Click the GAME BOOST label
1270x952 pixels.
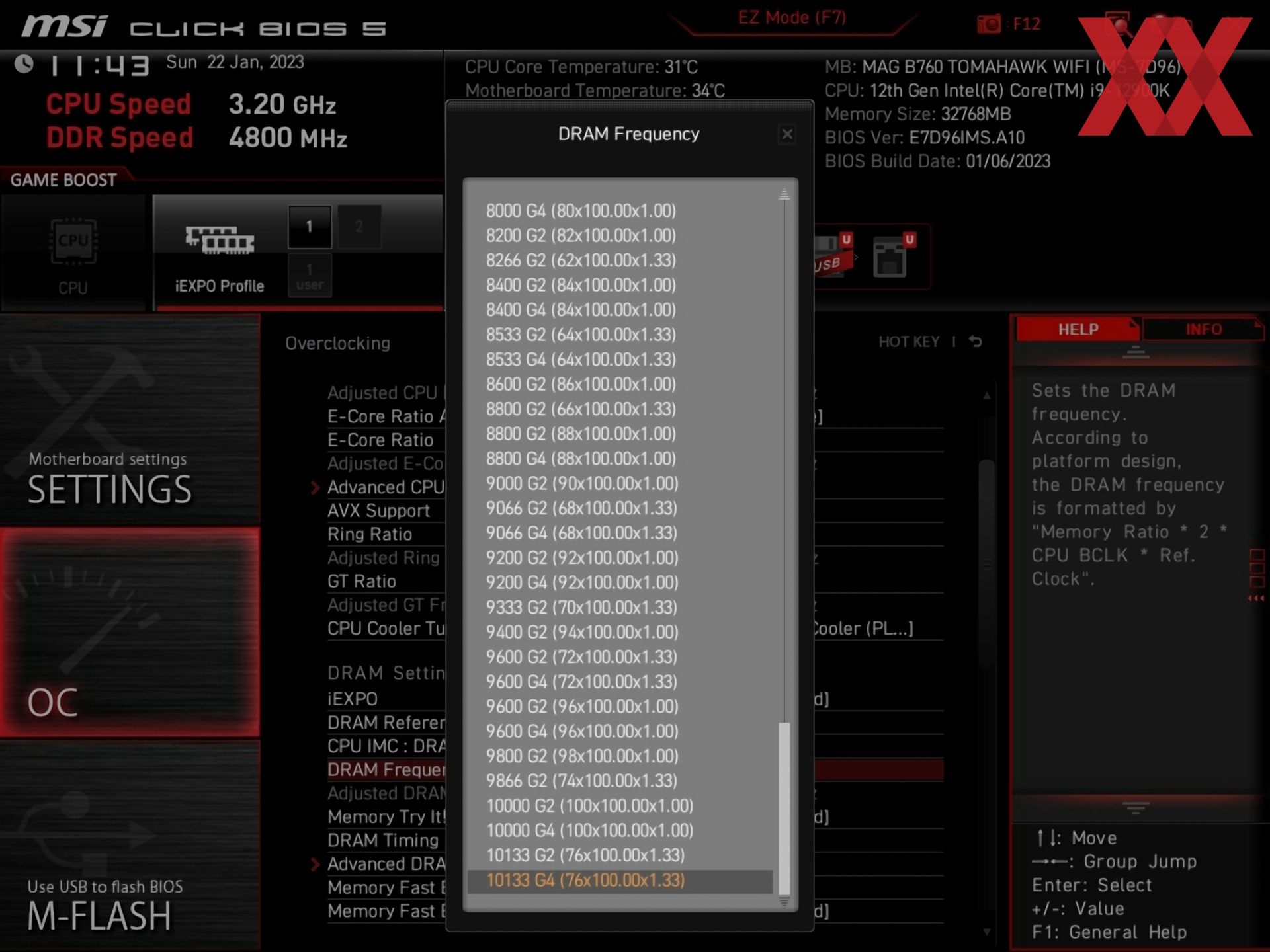click(63, 180)
